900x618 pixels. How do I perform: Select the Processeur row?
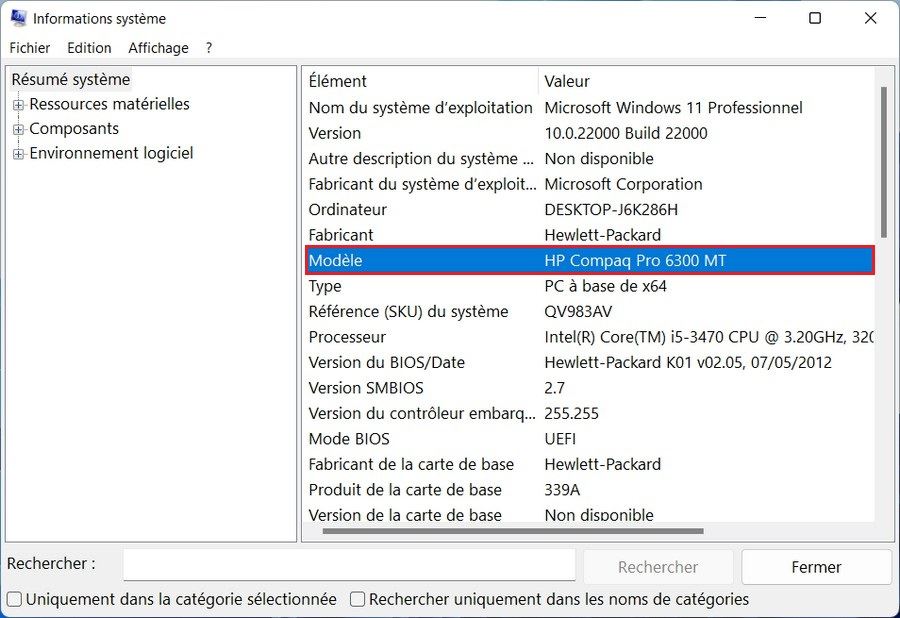(589, 337)
